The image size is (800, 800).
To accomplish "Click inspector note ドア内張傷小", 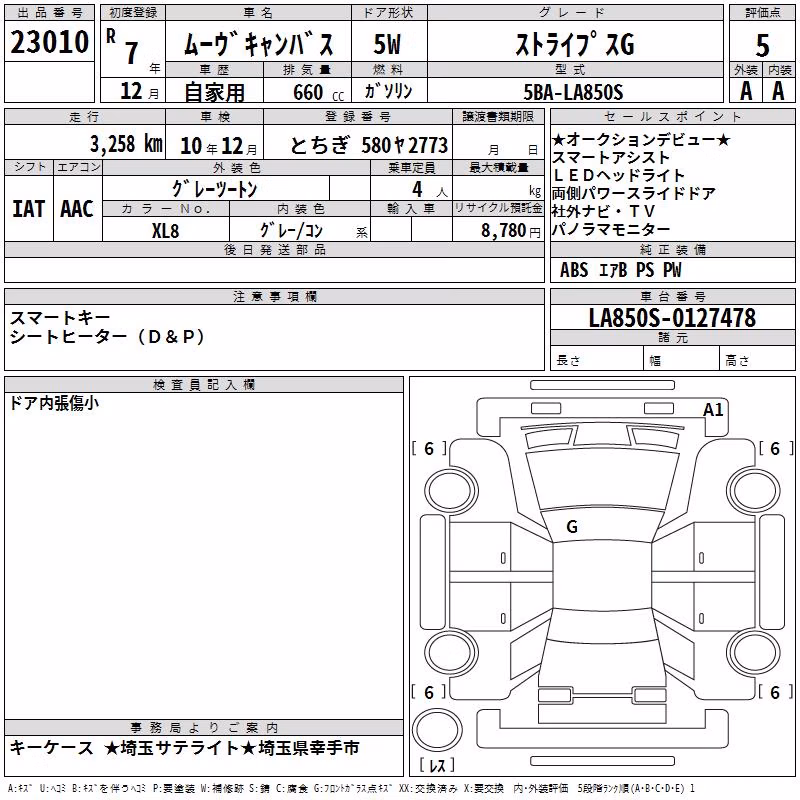I will [54, 403].
